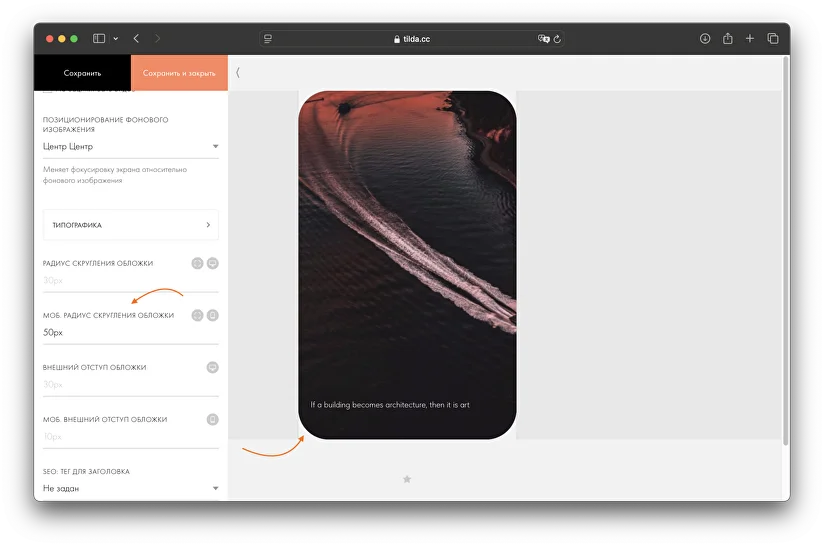Open a new Safari tab
This screenshot has width=824, height=546.
coord(750,39)
